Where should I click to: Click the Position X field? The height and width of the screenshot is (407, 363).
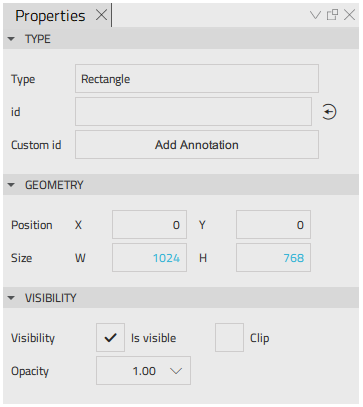149,225
